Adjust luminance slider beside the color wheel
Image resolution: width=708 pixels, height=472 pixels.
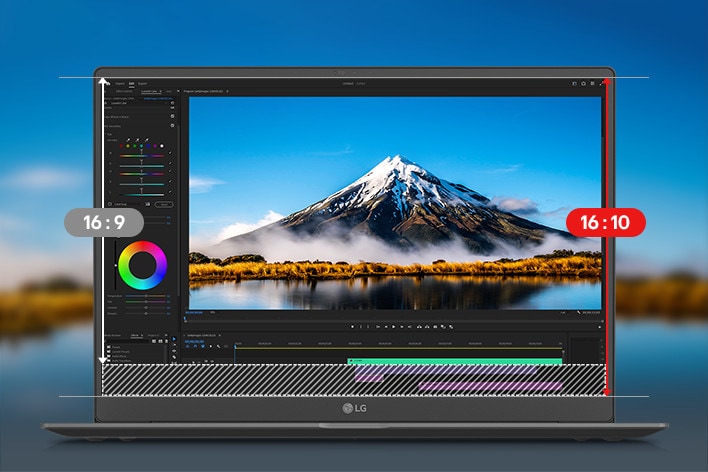(116, 265)
